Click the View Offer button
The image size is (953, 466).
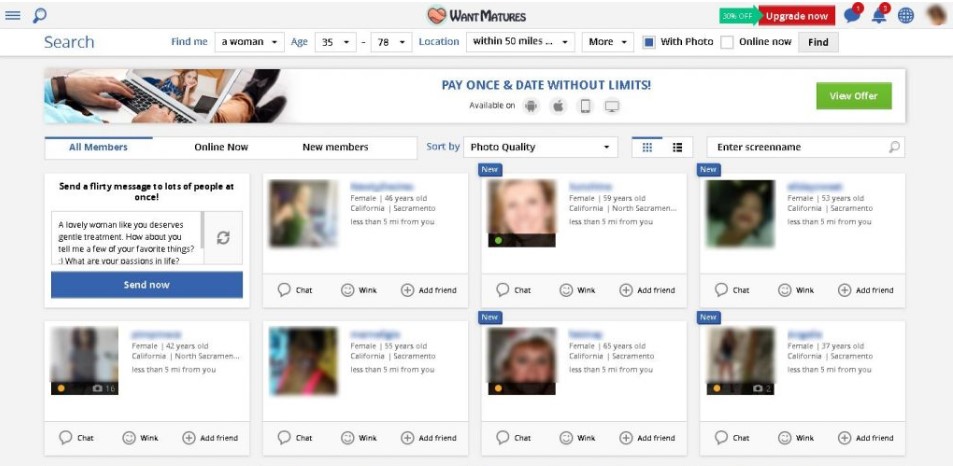click(853, 96)
